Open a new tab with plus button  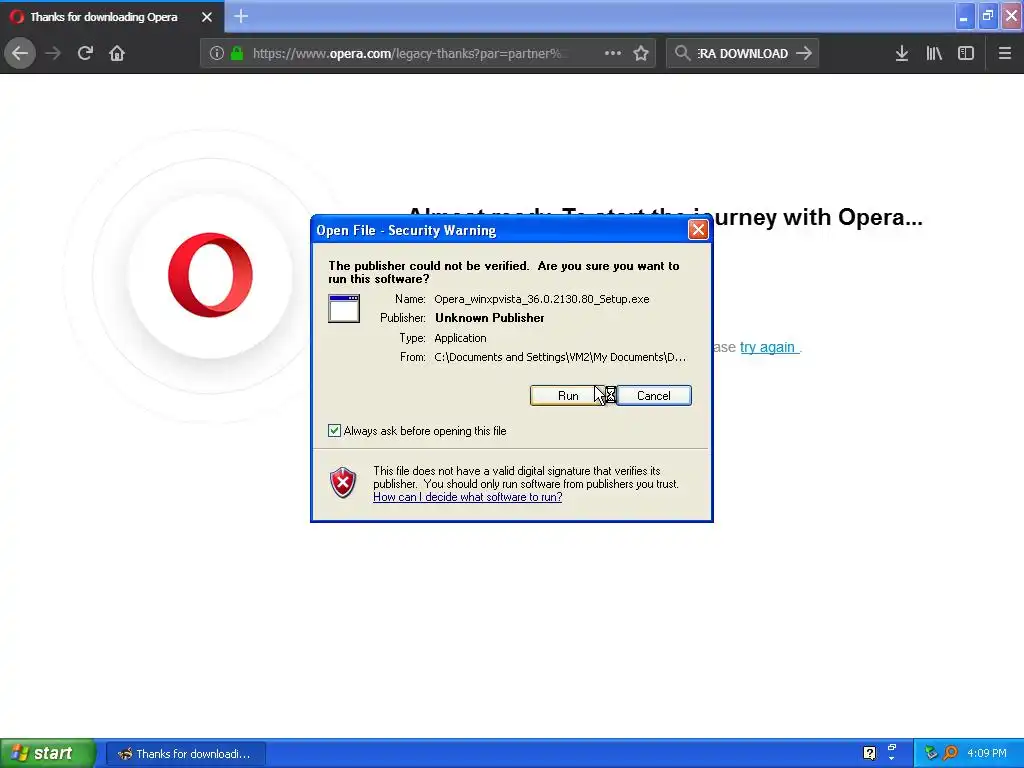tap(241, 16)
